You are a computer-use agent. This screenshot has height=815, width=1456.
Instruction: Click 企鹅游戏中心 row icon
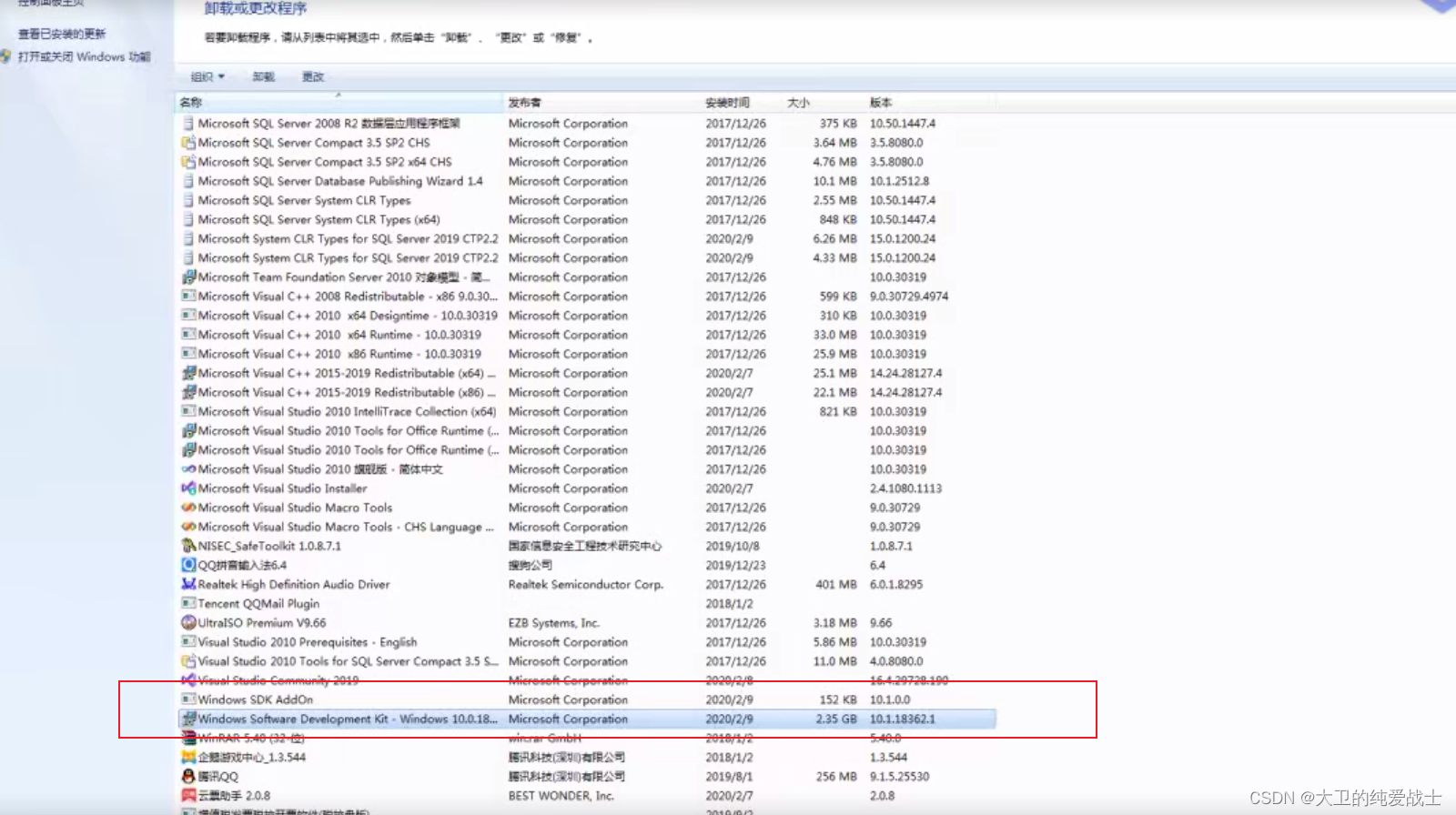[188, 757]
